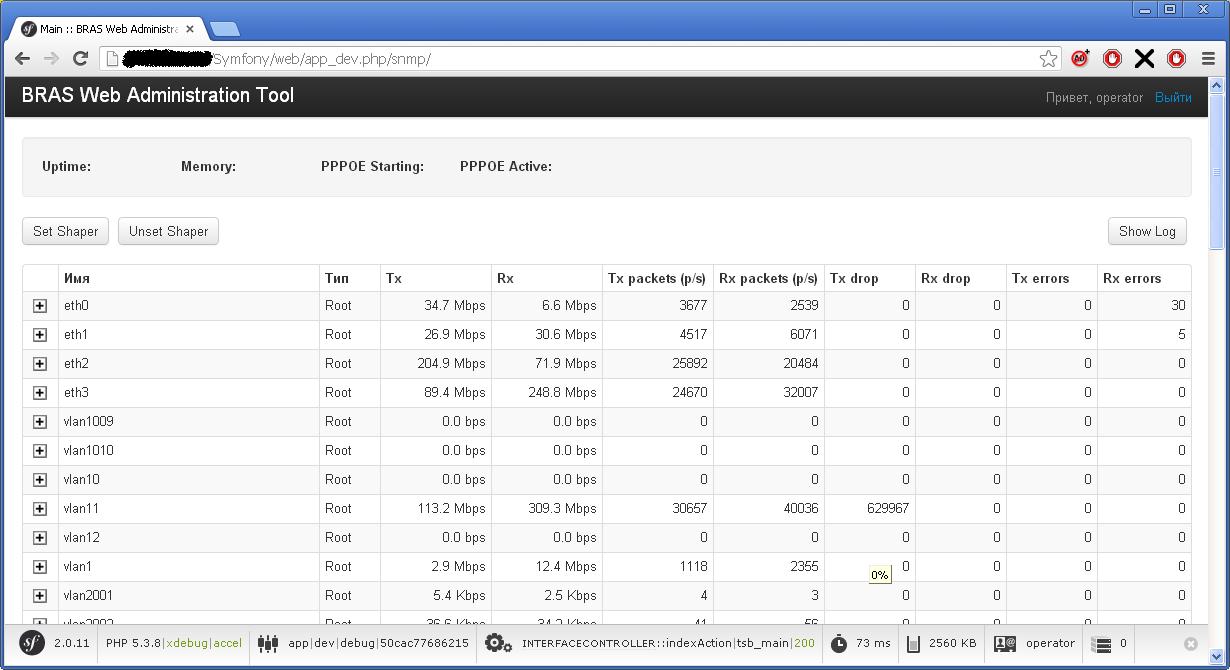Expand the vlan11 interface row
The image size is (1230, 670).
tap(40, 509)
